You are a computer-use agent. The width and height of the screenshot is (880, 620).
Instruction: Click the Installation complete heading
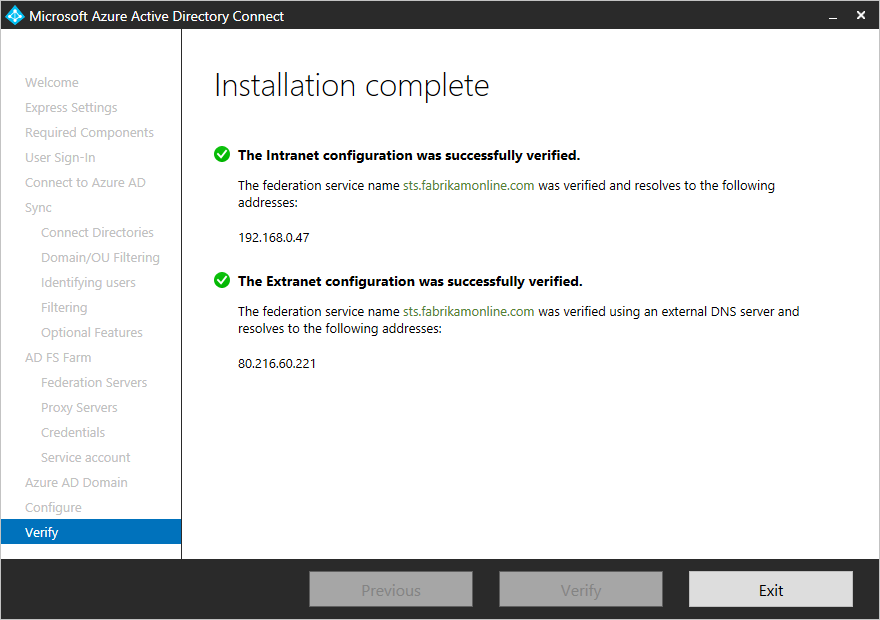pyautogui.click(x=352, y=86)
